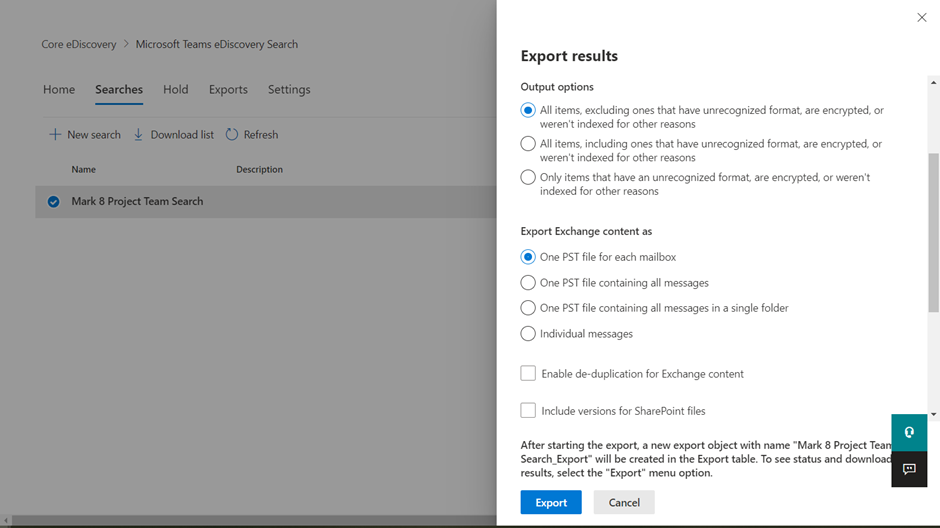This screenshot has width=940, height=528.
Task: Open the black chat feedback icon
Action: [909, 469]
